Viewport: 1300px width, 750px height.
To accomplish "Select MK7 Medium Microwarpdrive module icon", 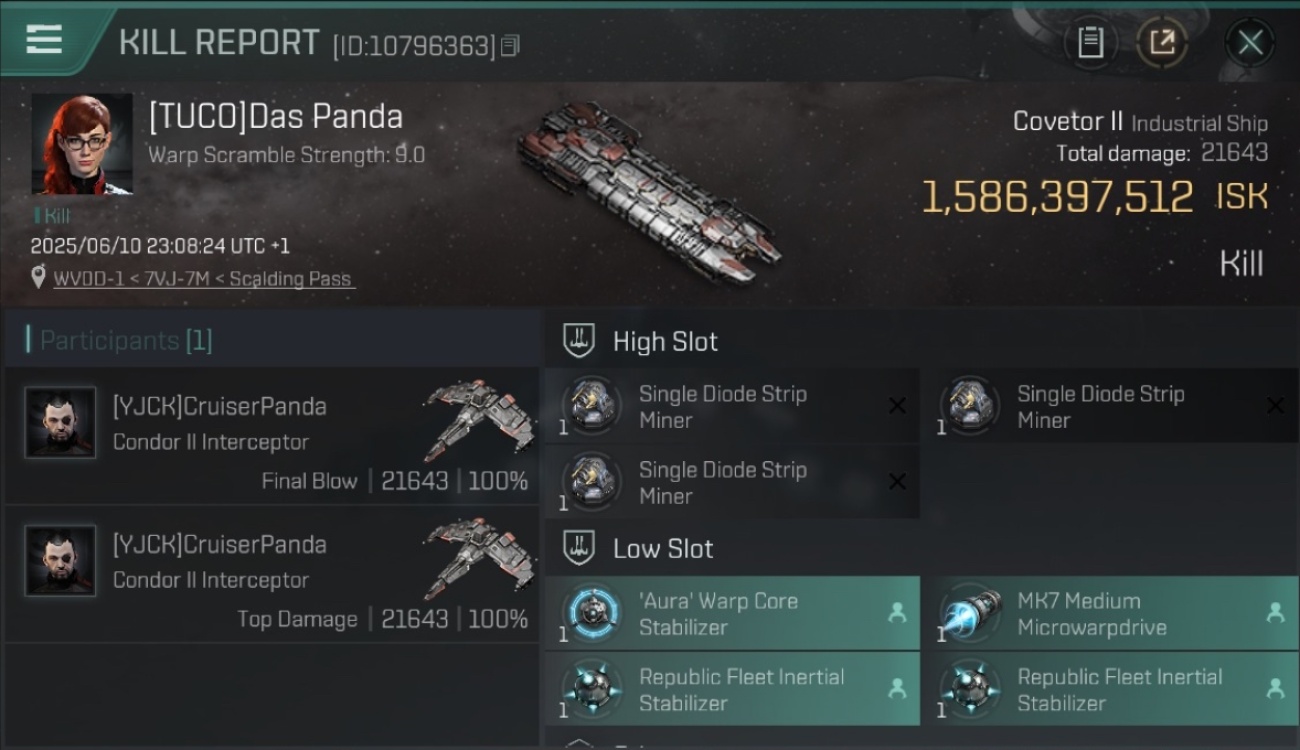I will click(x=971, y=613).
